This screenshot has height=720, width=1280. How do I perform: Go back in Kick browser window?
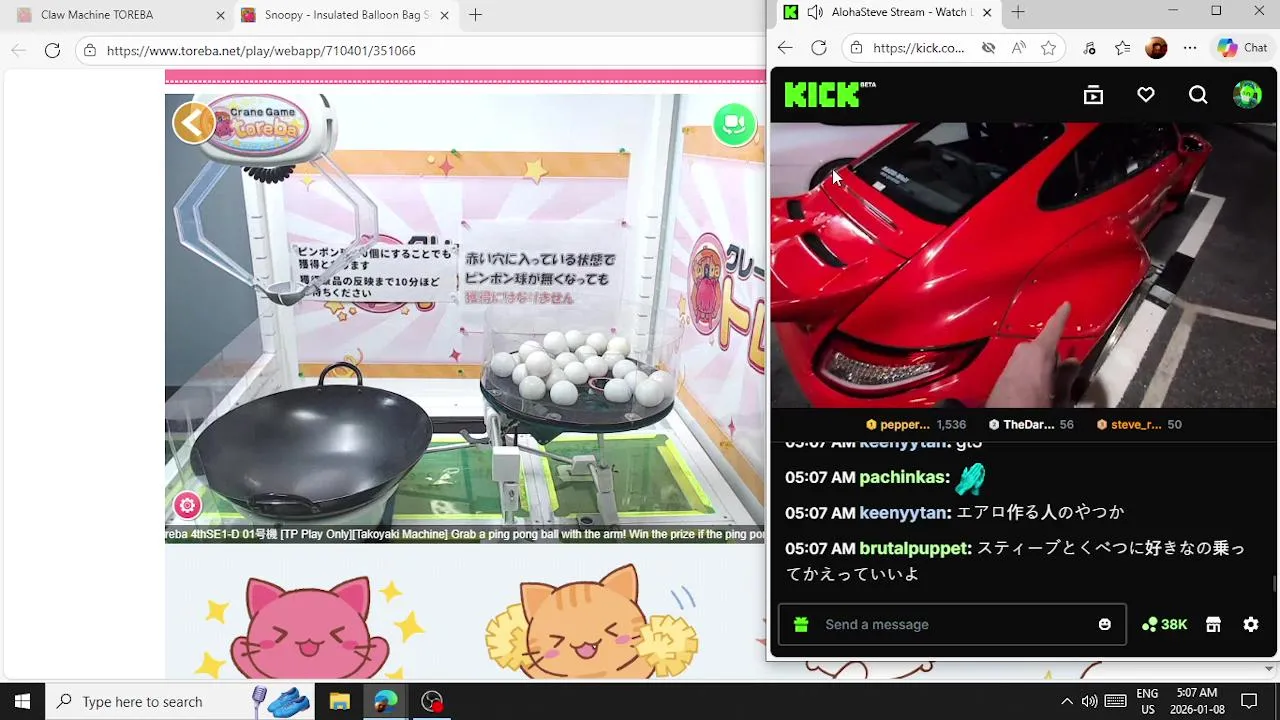pos(785,48)
